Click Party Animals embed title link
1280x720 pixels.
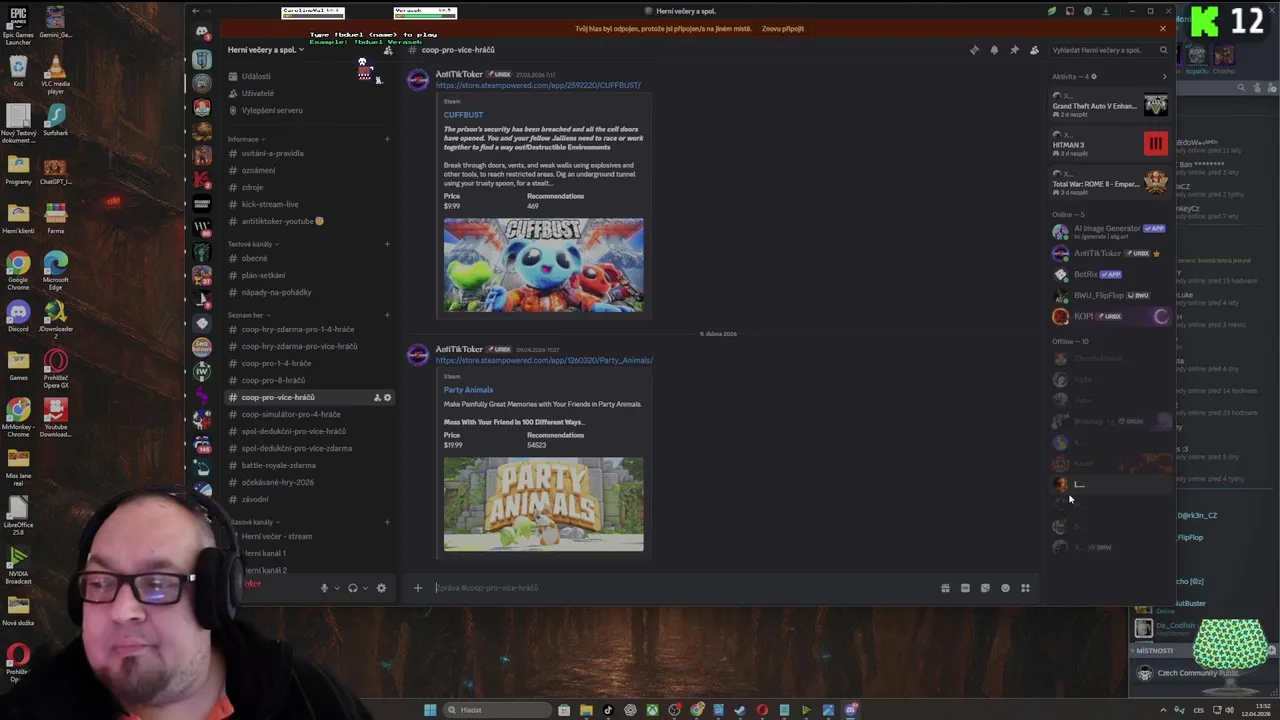[x=468, y=390]
